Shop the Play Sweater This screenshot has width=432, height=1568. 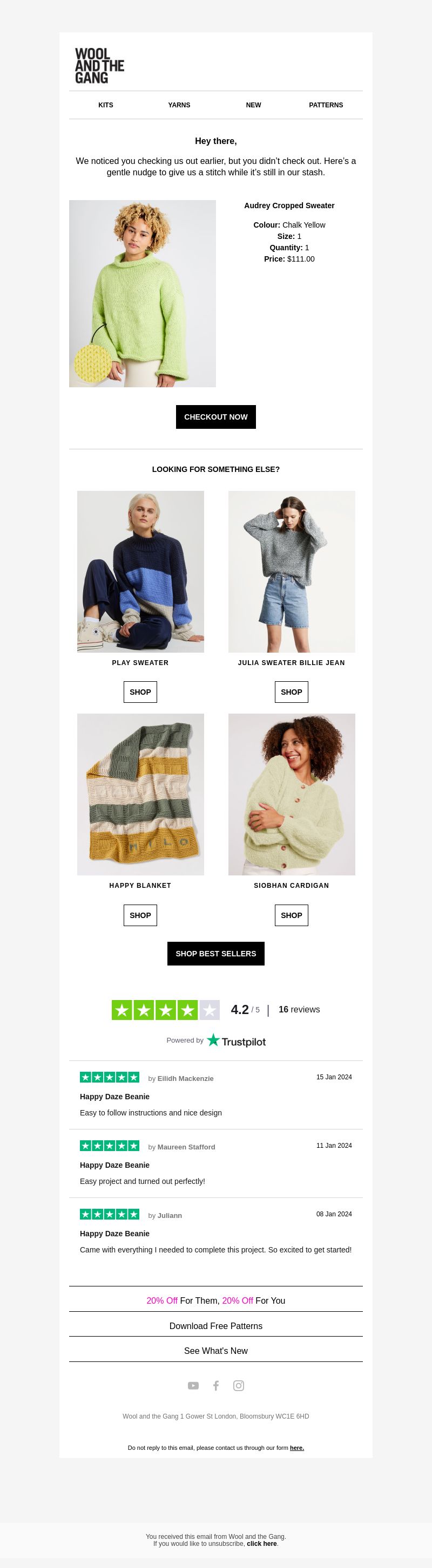pos(140,692)
